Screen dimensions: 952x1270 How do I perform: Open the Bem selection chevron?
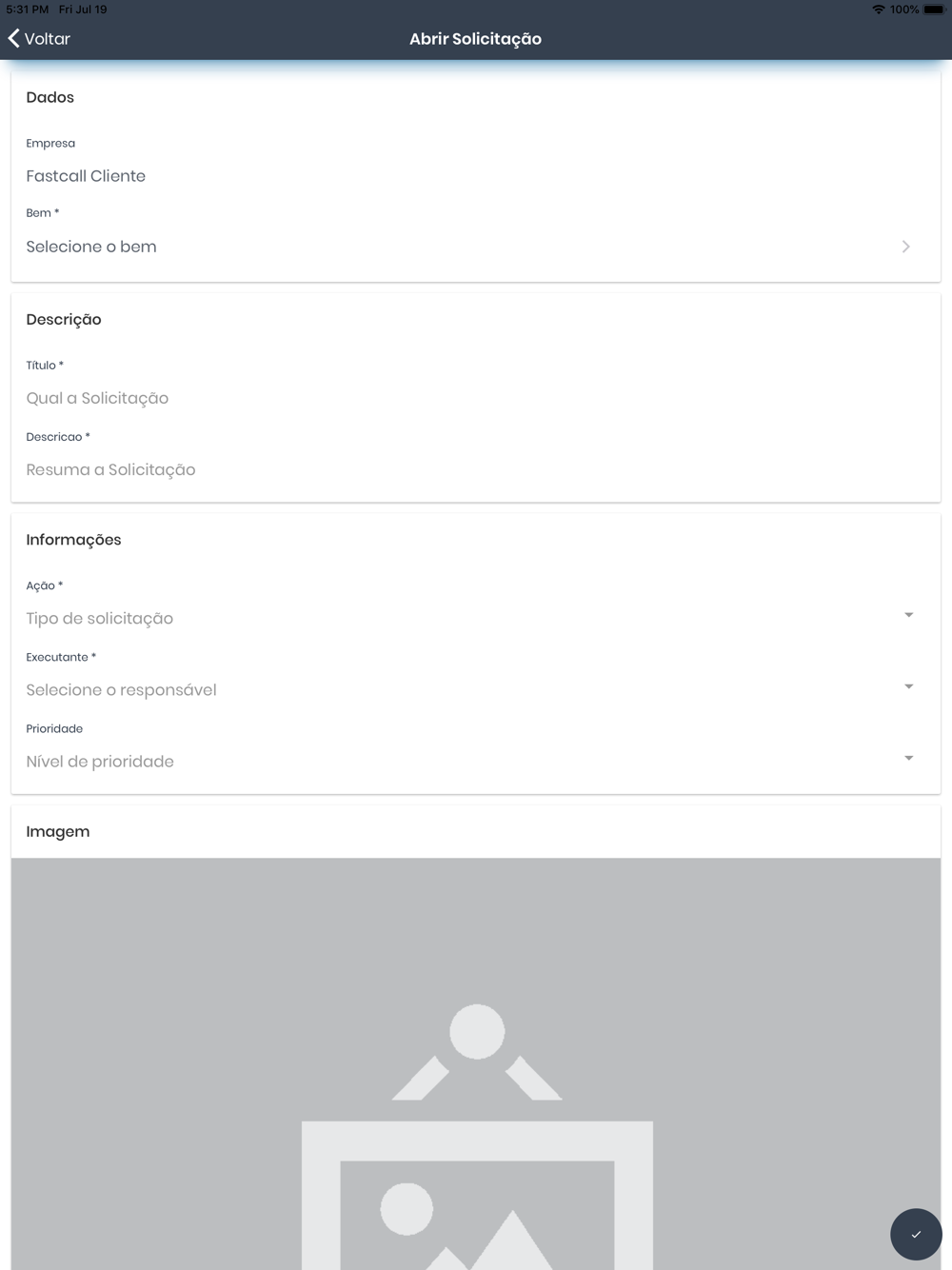905,247
